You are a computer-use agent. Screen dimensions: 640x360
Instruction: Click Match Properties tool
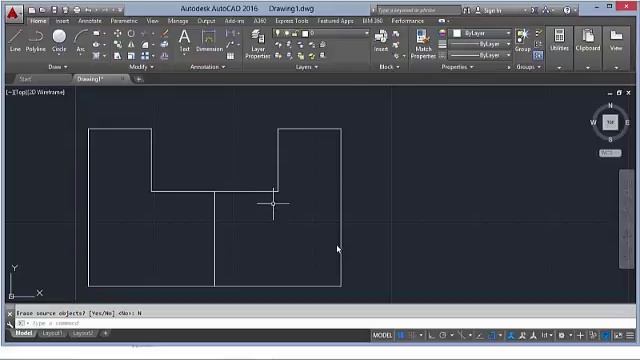coord(423,44)
